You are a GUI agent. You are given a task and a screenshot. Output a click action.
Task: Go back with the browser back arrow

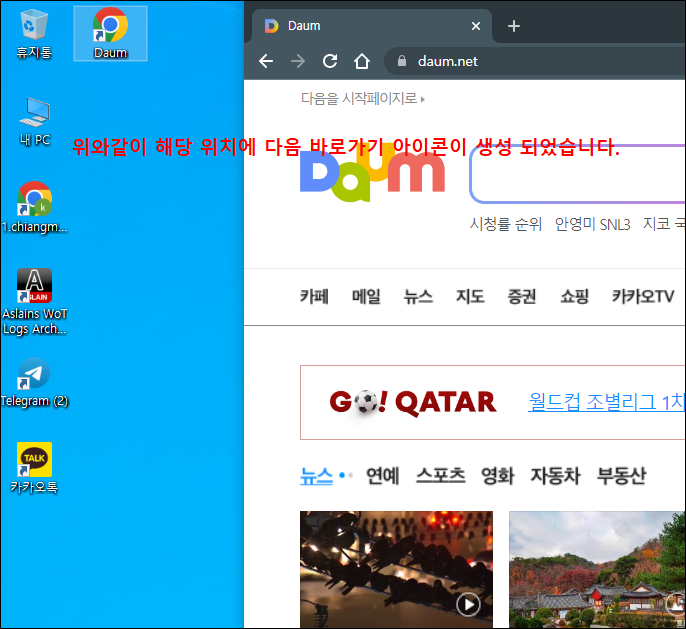click(x=266, y=61)
